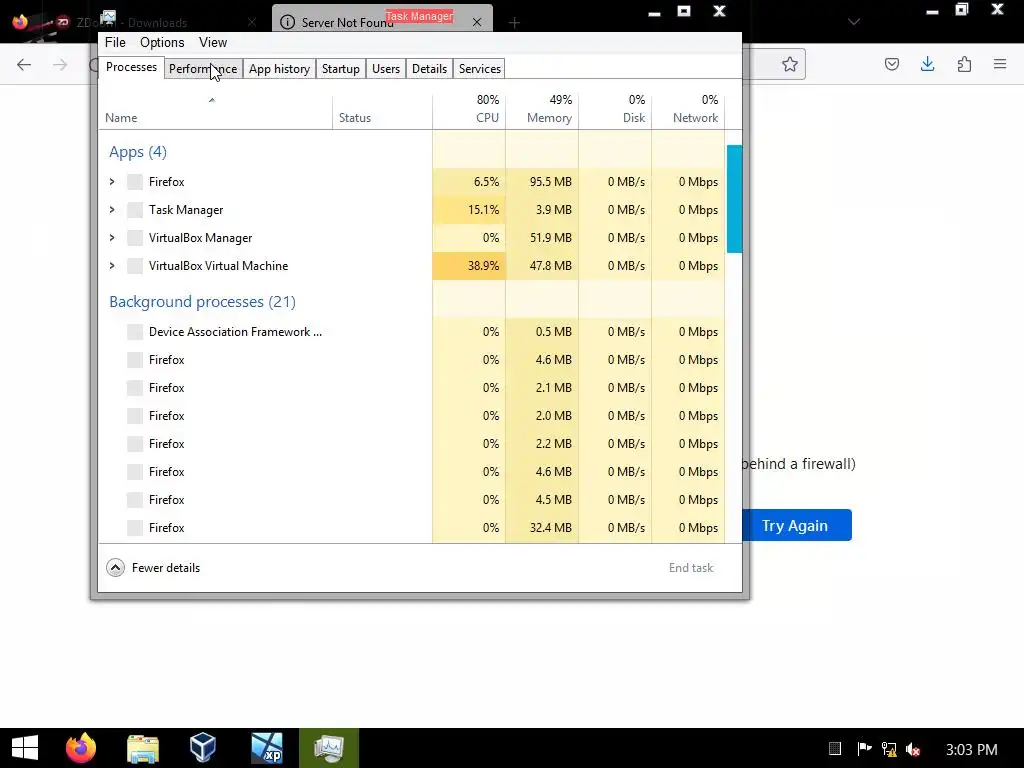Click the Task Manager taskbar icon
Screen dimensions: 1024x768
(329, 748)
